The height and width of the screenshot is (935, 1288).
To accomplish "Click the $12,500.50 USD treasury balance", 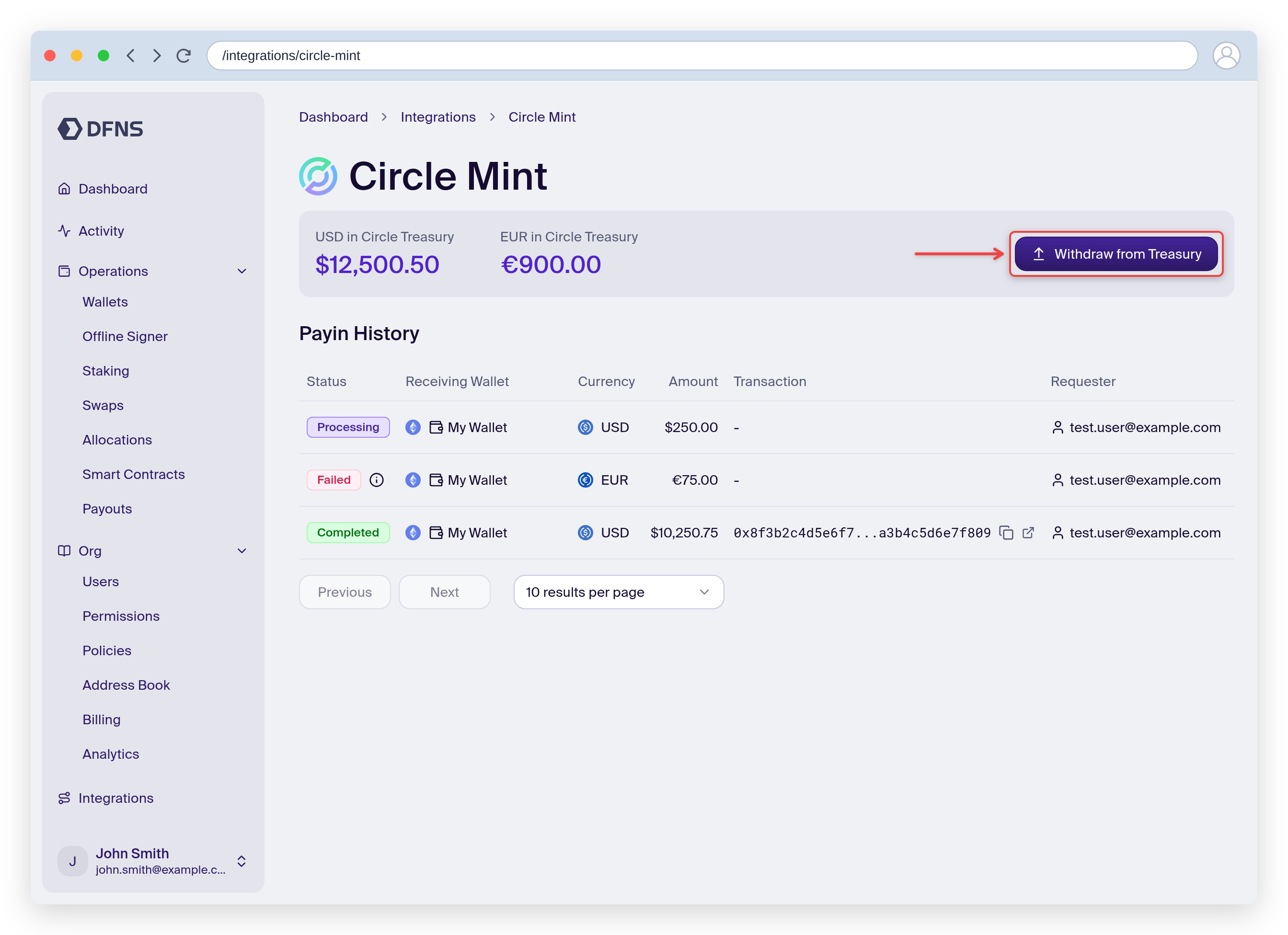I will click(377, 264).
